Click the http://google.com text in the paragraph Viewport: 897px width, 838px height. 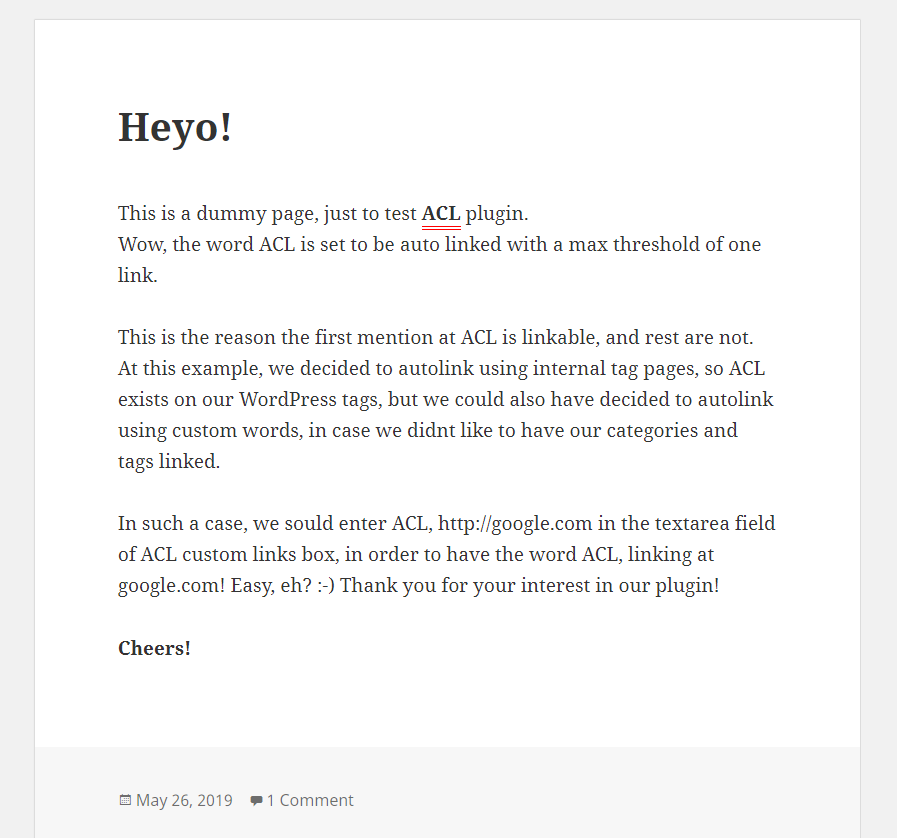click(x=515, y=524)
